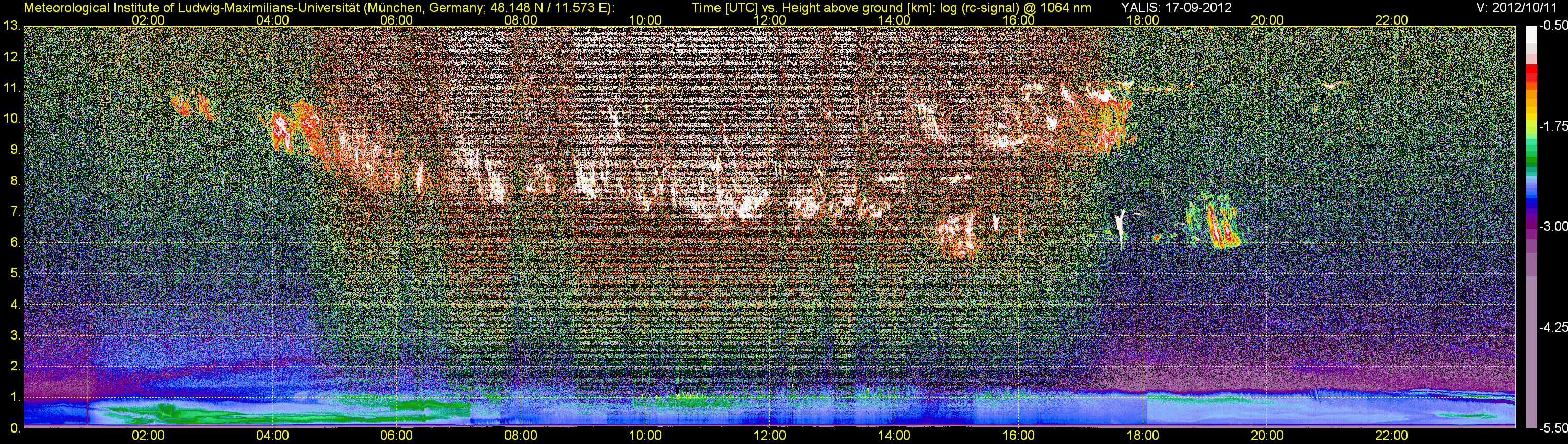Click the 04:00 label on the top time axis
The height and width of the screenshot is (444, 1568).
tap(272, 20)
